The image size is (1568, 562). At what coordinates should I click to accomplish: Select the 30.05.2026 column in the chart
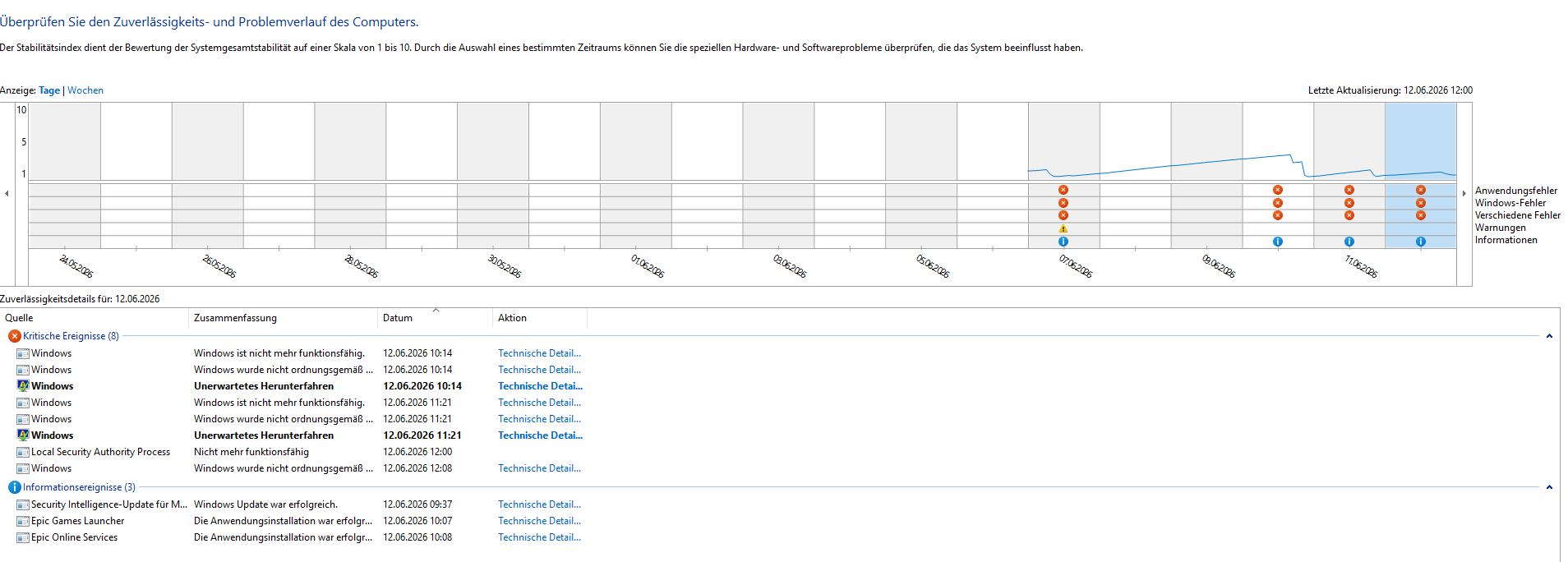click(x=493, y=175)
